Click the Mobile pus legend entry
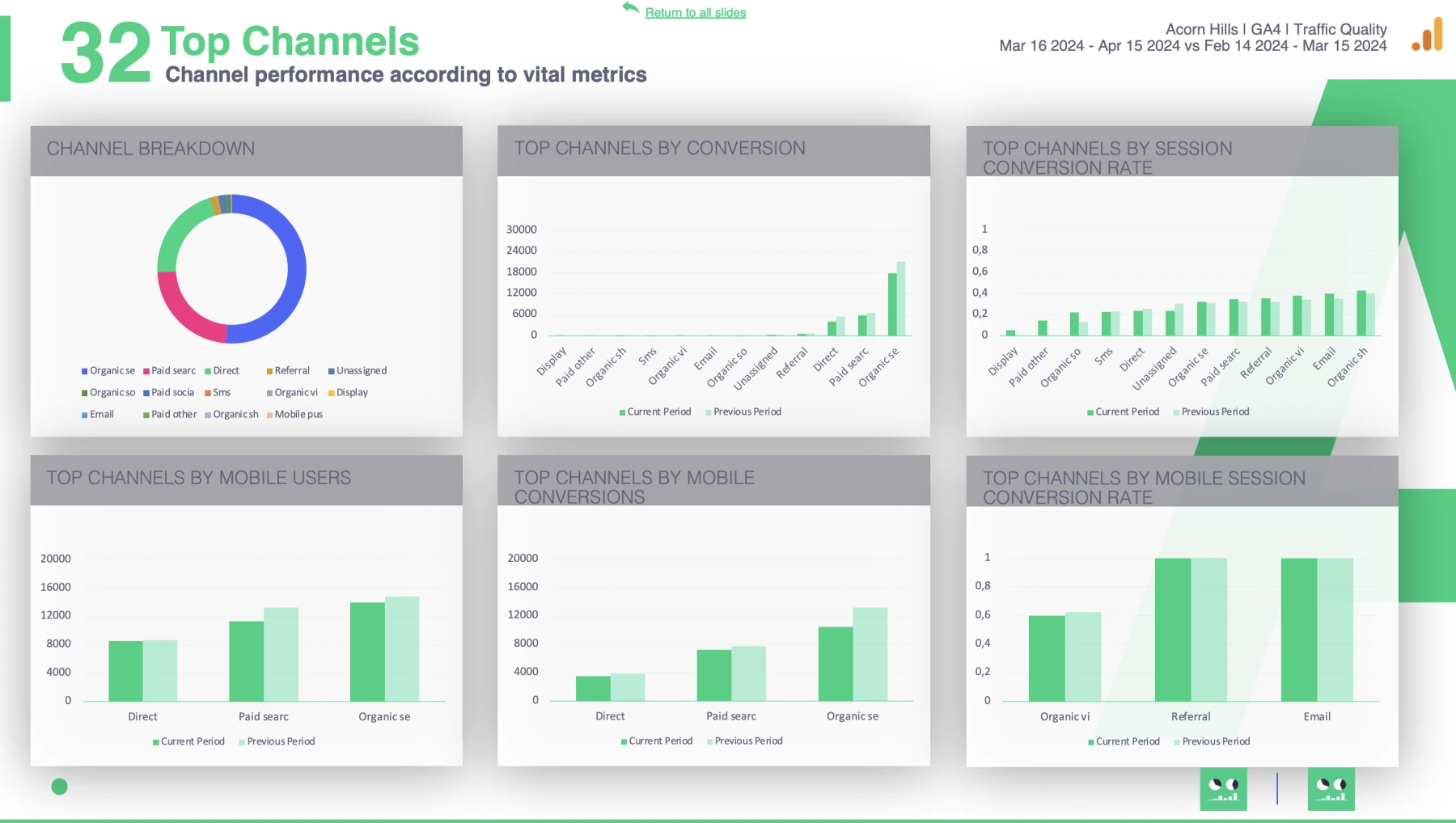 point(294,415)
